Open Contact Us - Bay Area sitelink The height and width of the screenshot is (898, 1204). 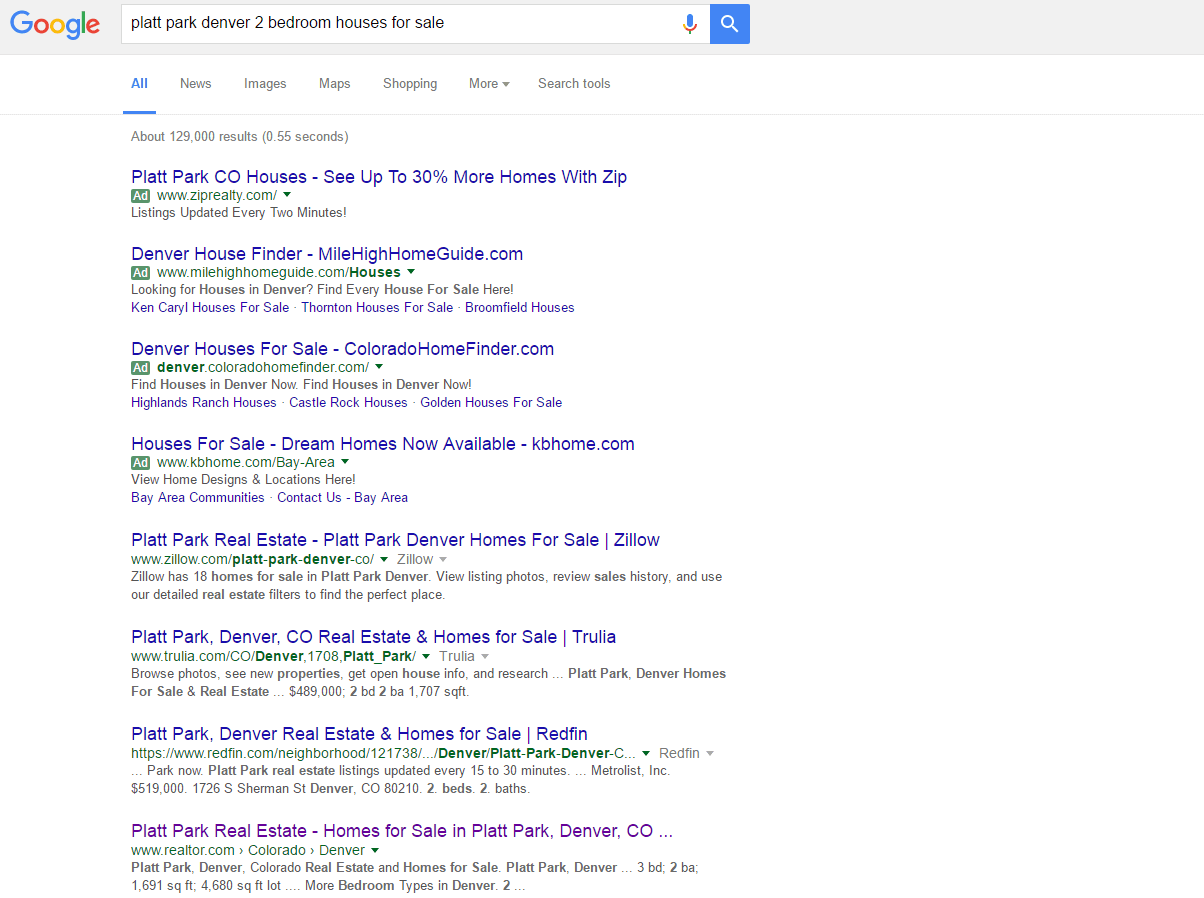(x=342, y=498)
